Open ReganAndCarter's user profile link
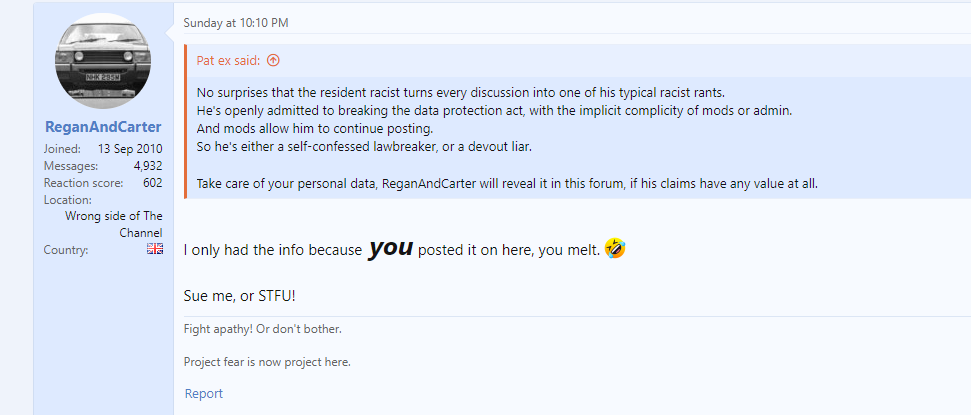Image resolution: width=971 pixels, height=415 pixels. tap(103, 127)
